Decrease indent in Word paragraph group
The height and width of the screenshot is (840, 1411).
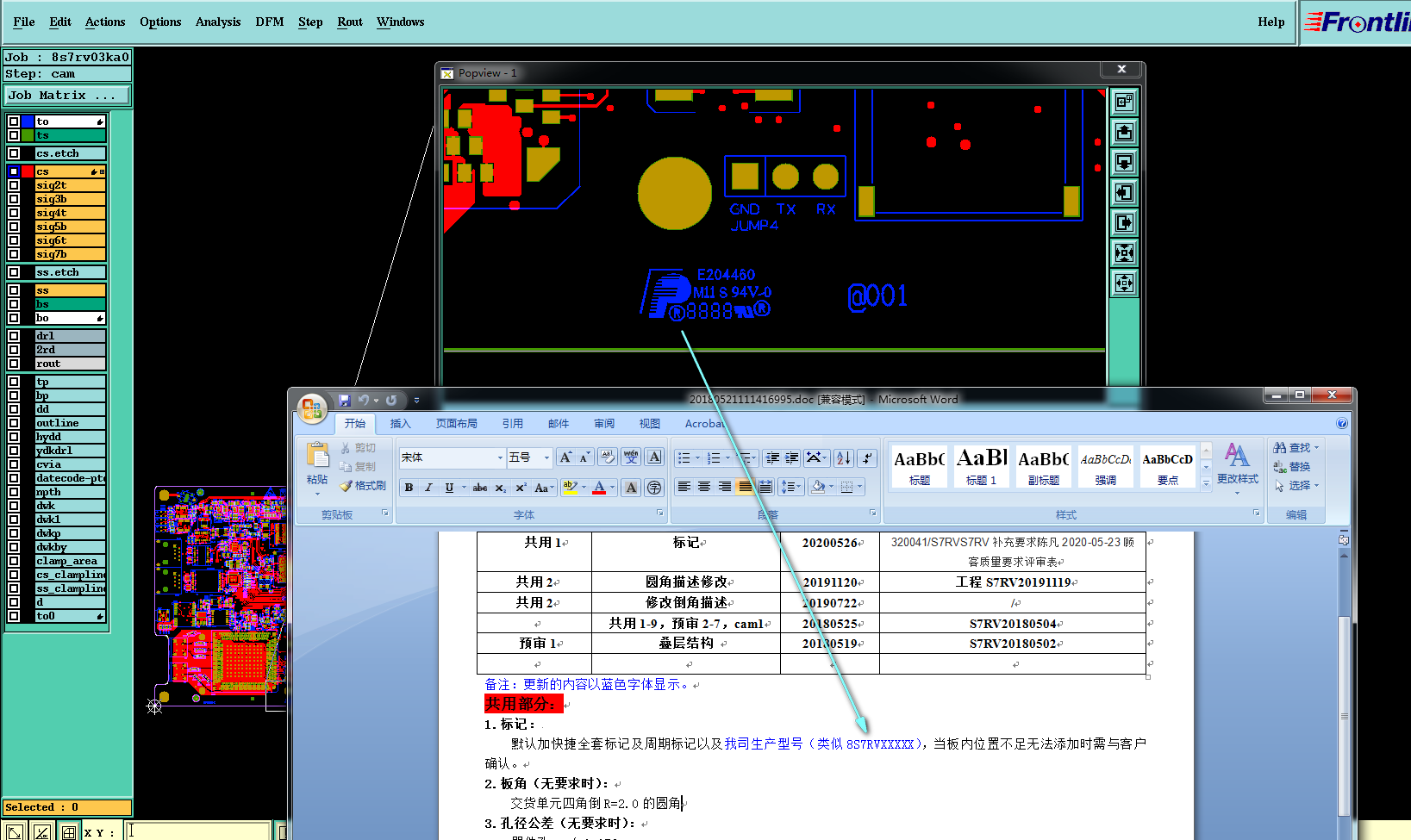click(x=772, y=457)
